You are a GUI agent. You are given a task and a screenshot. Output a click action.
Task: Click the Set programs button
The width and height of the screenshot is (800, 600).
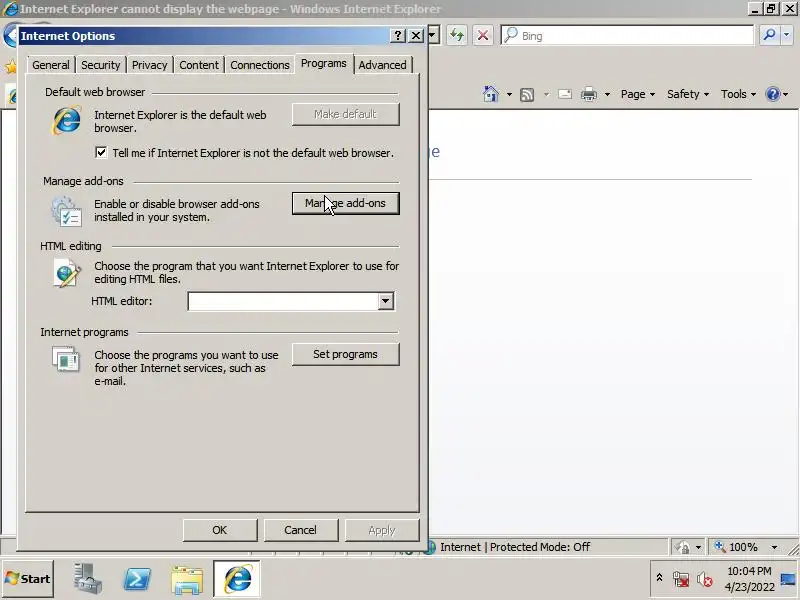[345, 354]
